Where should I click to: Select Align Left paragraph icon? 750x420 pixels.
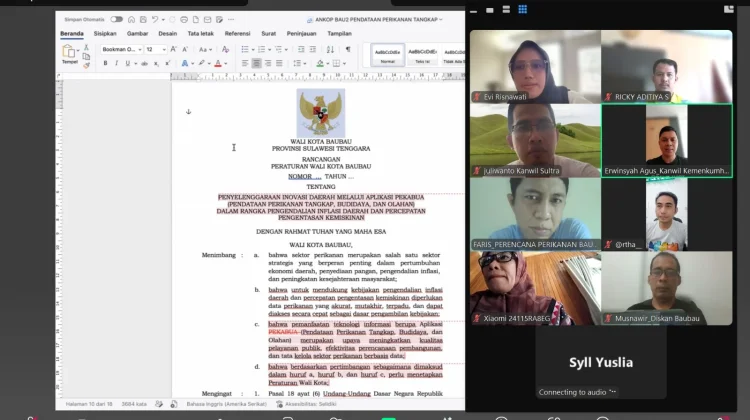(x=245, y=63)
